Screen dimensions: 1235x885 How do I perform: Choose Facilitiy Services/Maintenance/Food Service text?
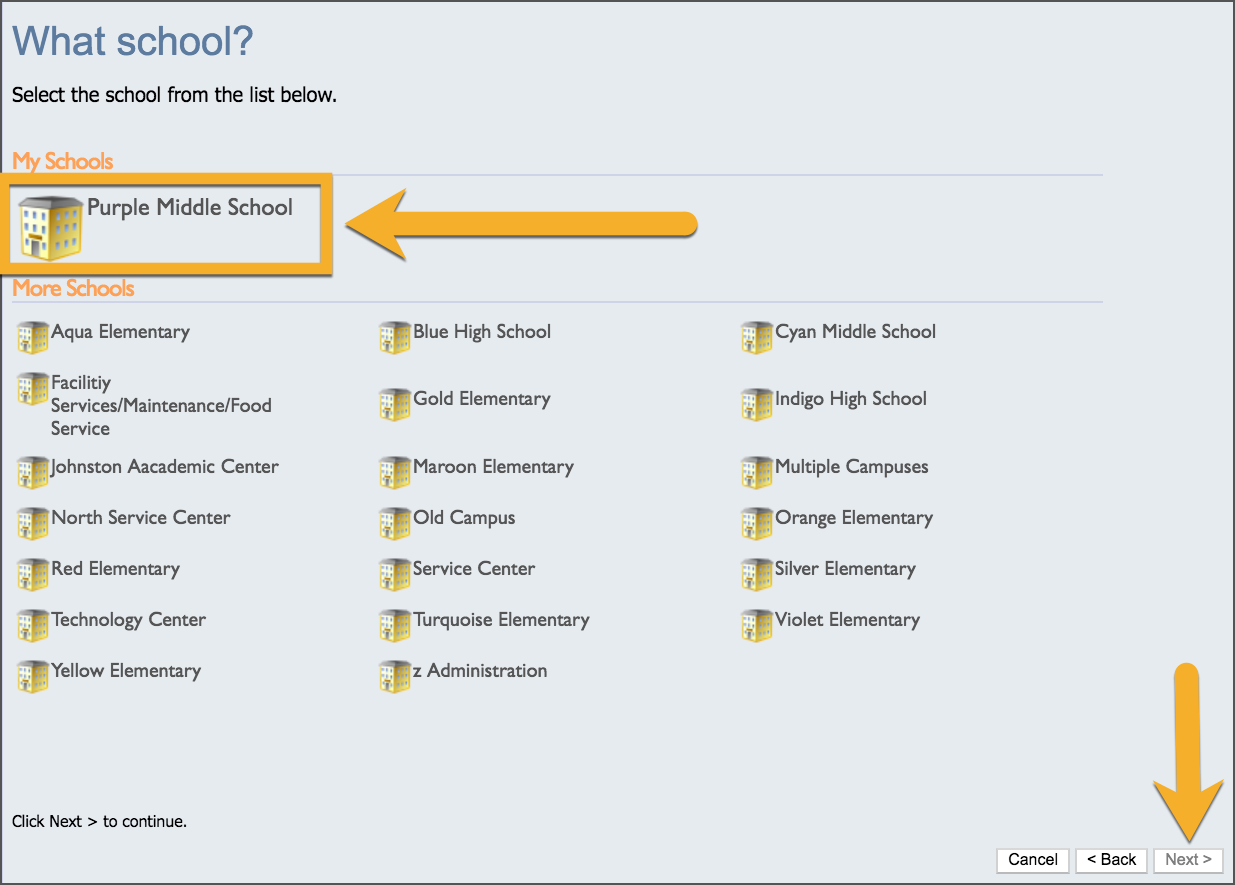coord(161,405)
